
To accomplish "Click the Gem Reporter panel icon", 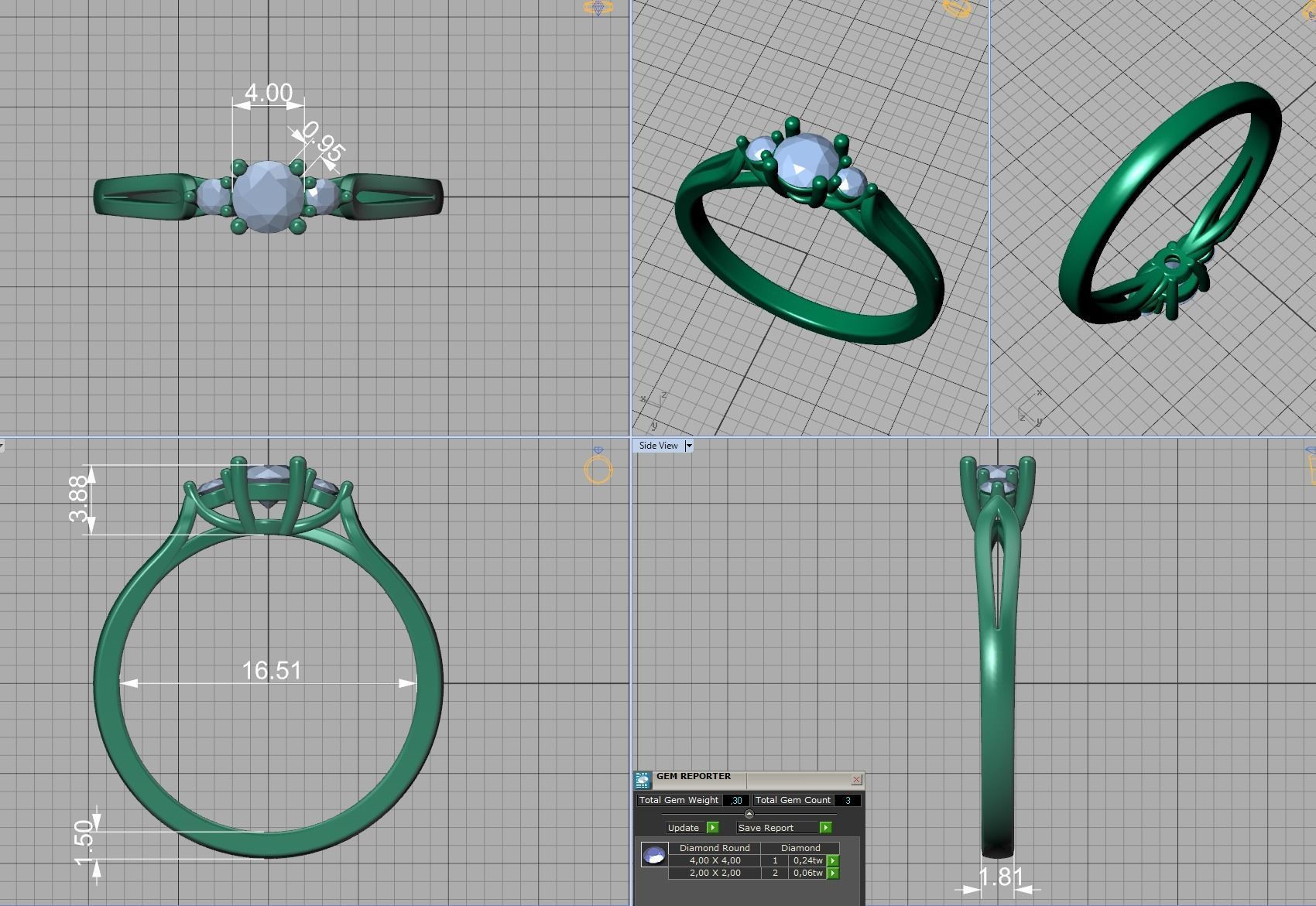I will pyautogui.click(x=643, y=781).
